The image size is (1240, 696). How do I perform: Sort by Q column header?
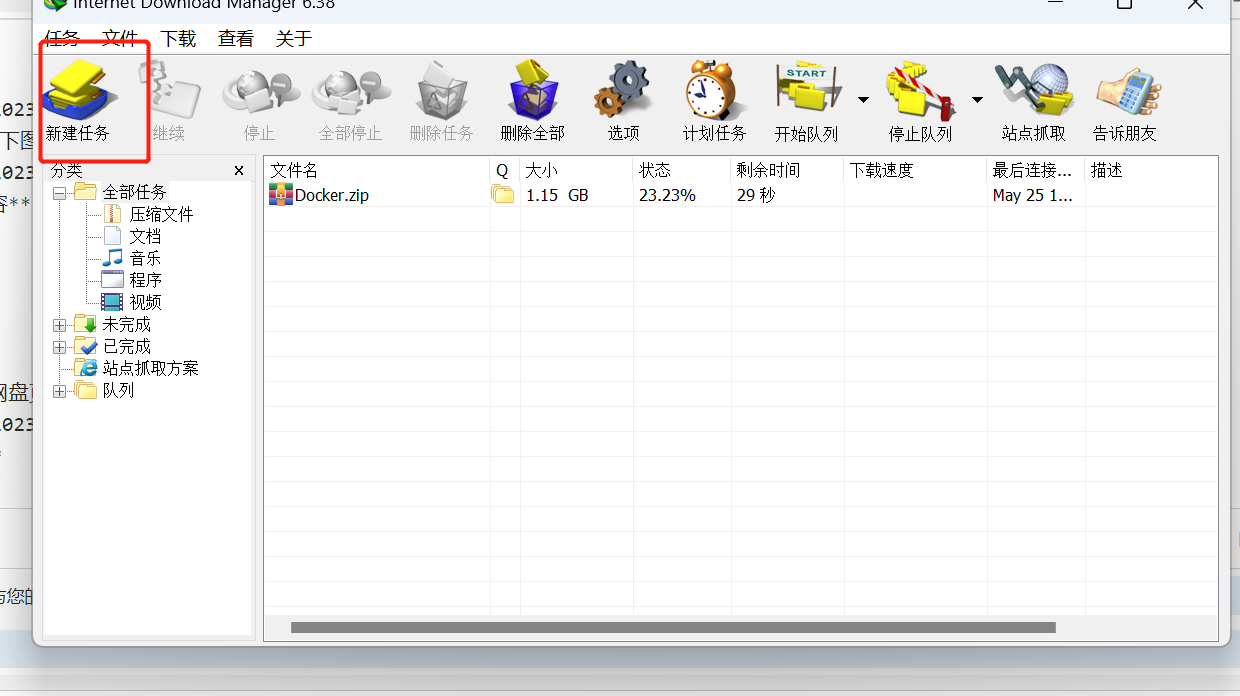[505, 170]
